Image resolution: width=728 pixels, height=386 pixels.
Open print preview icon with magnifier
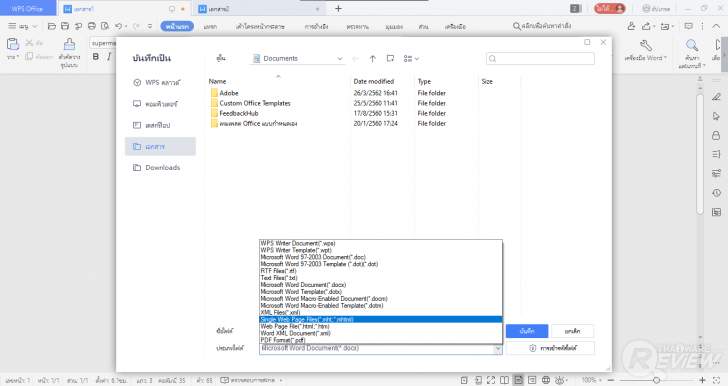(x=105, y=26)
